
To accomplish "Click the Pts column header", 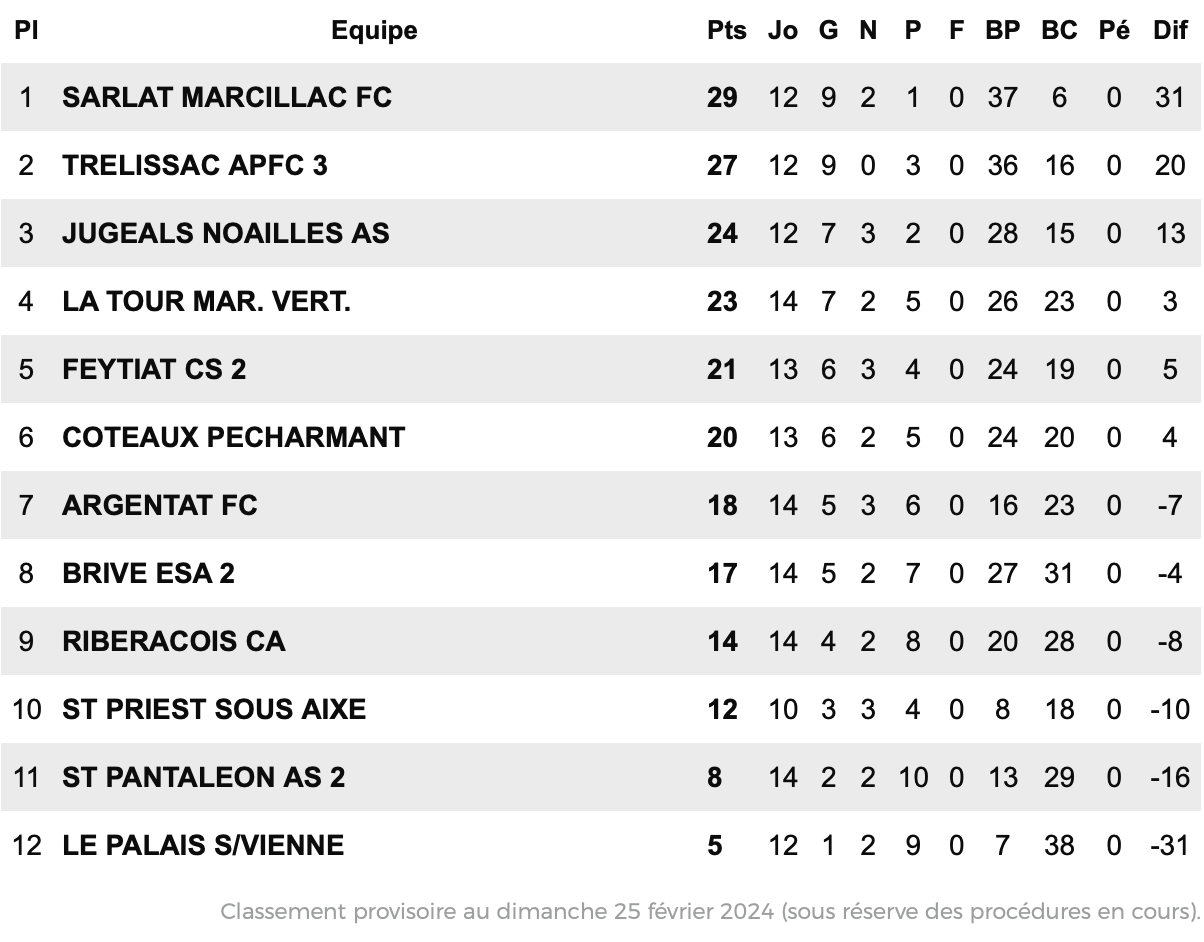I will (x=727, y=30).
